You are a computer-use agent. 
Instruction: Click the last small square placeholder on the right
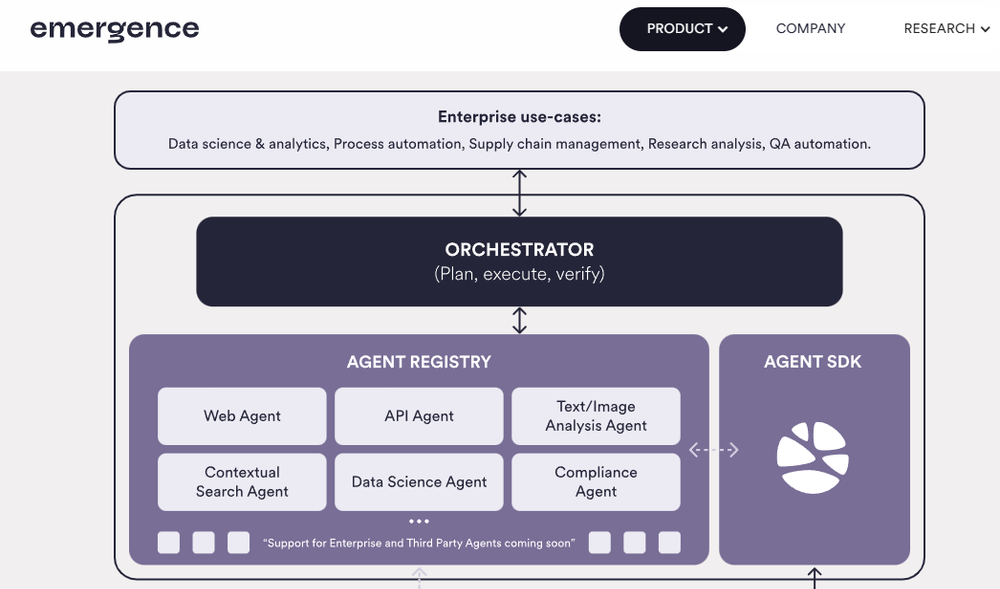coord(669,542)
